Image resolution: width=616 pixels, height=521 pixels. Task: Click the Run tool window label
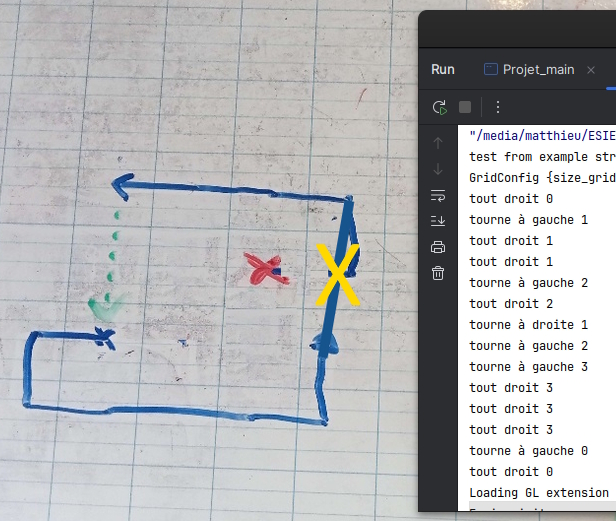point(443,70)
